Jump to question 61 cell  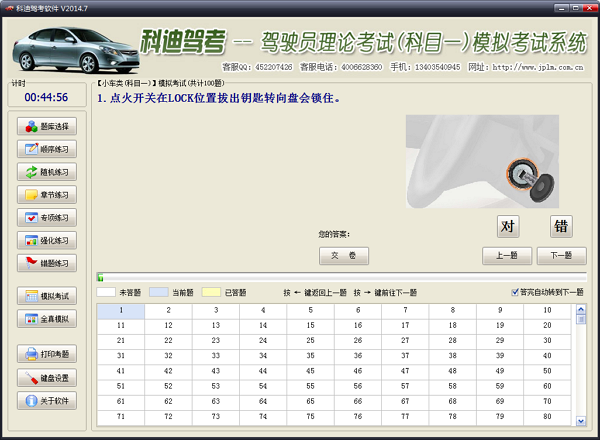tap(121, 402)
